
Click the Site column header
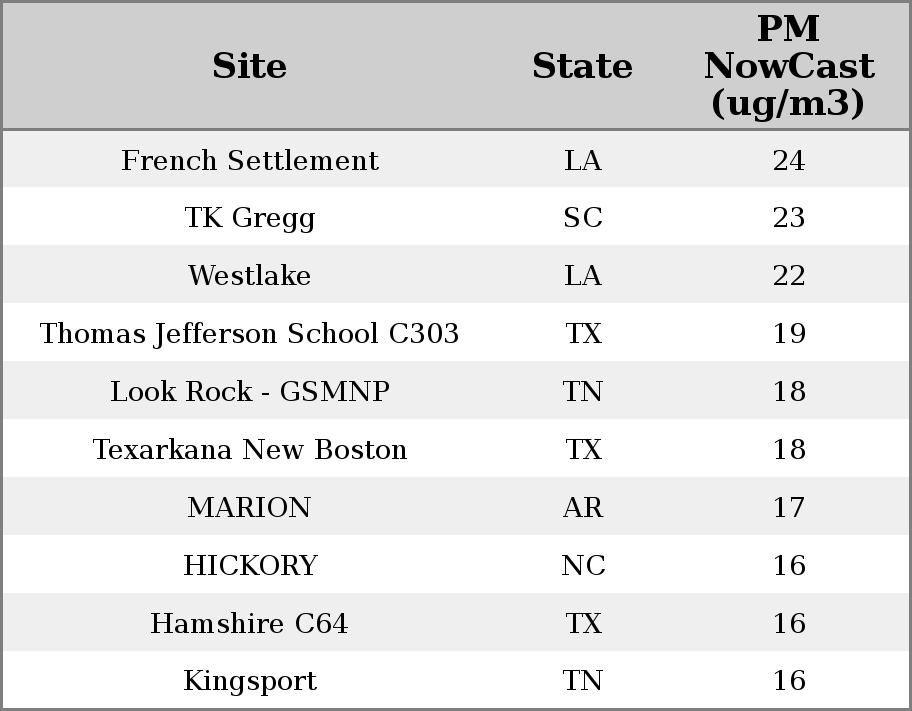coord(249,66)
